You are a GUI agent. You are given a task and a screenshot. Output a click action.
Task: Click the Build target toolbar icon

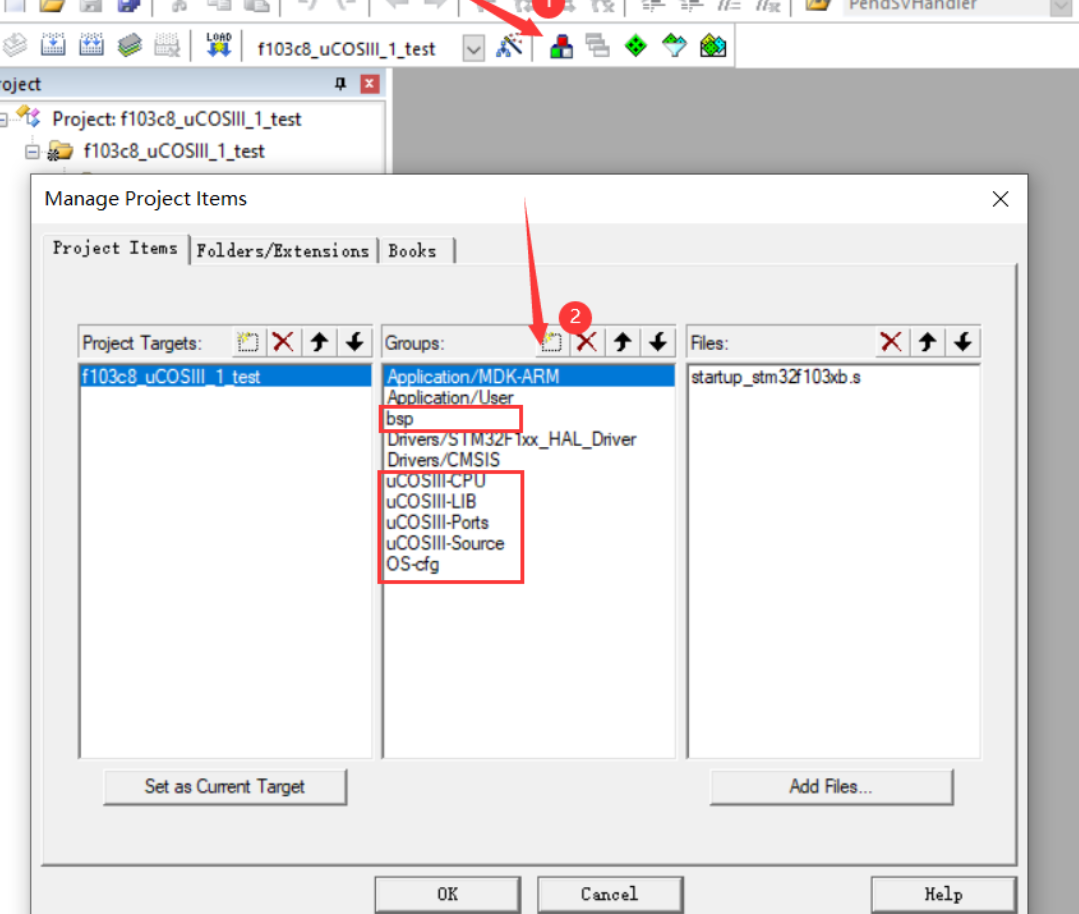click(53, 45)
